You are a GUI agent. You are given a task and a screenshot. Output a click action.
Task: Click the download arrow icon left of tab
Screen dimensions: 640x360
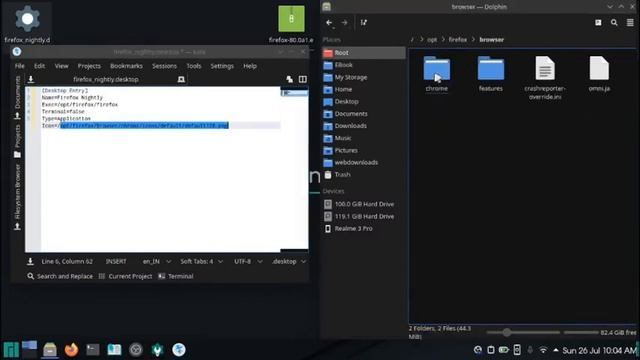pos(31,79)
